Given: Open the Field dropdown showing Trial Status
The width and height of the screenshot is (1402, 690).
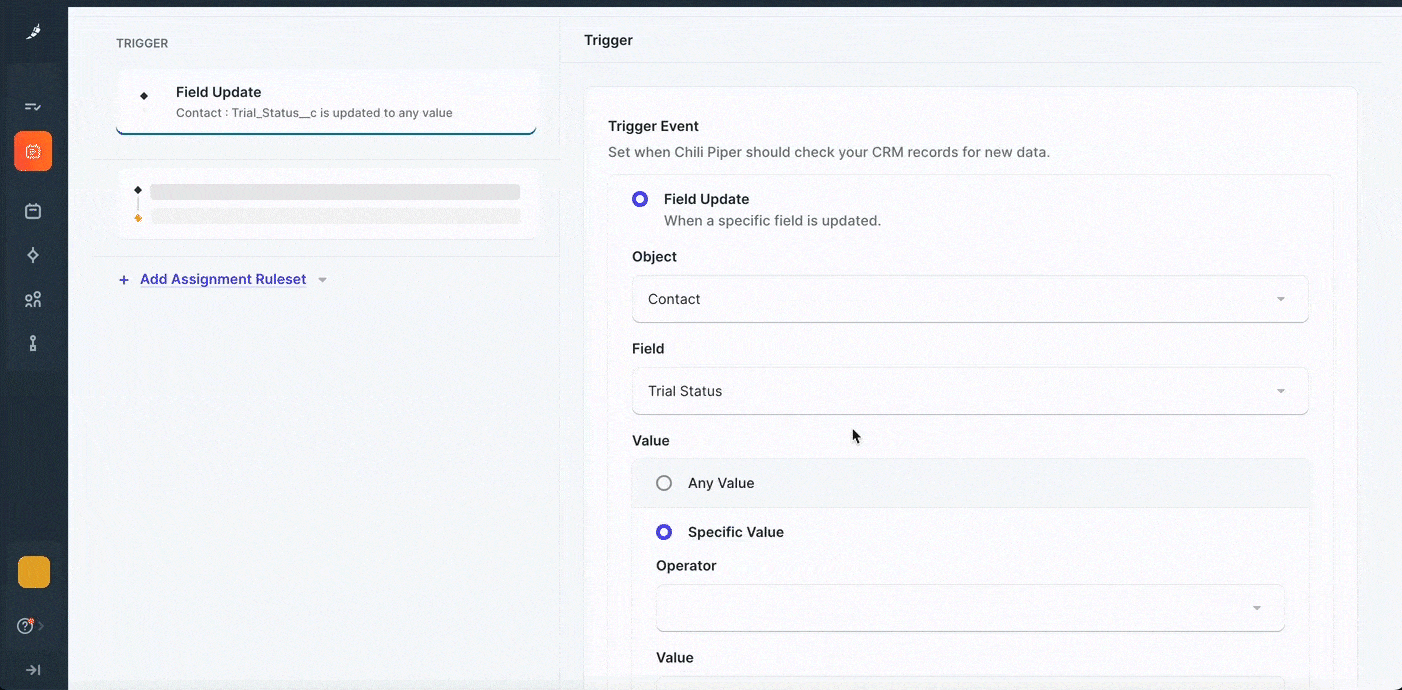Looking at the screenshot, I should pyautogui.click(x=970, y=391).
